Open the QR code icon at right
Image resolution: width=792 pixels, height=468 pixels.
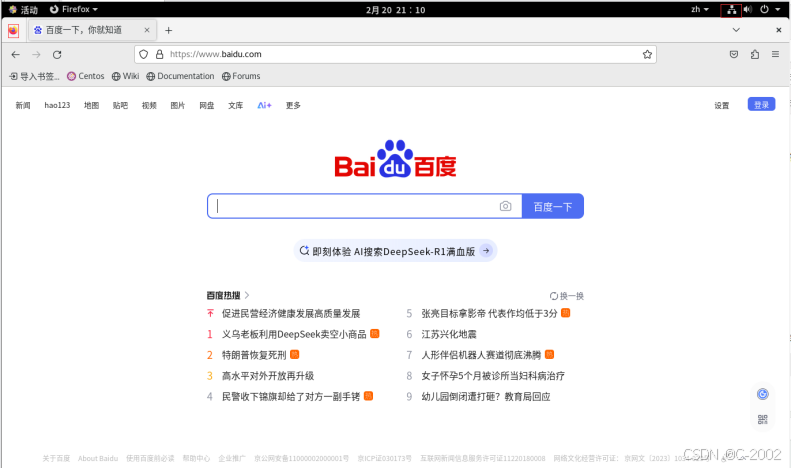click(x=763, y=419)
